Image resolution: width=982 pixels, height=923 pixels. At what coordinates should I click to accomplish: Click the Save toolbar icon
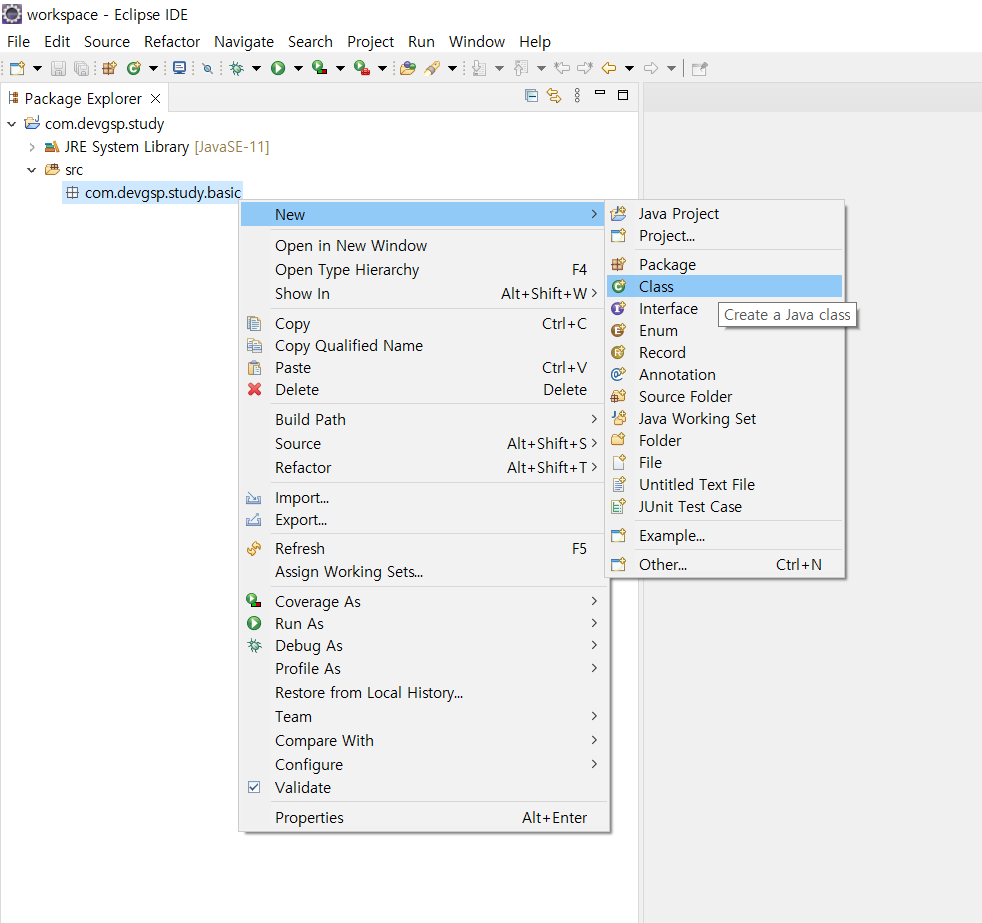[x=58, y=68]
